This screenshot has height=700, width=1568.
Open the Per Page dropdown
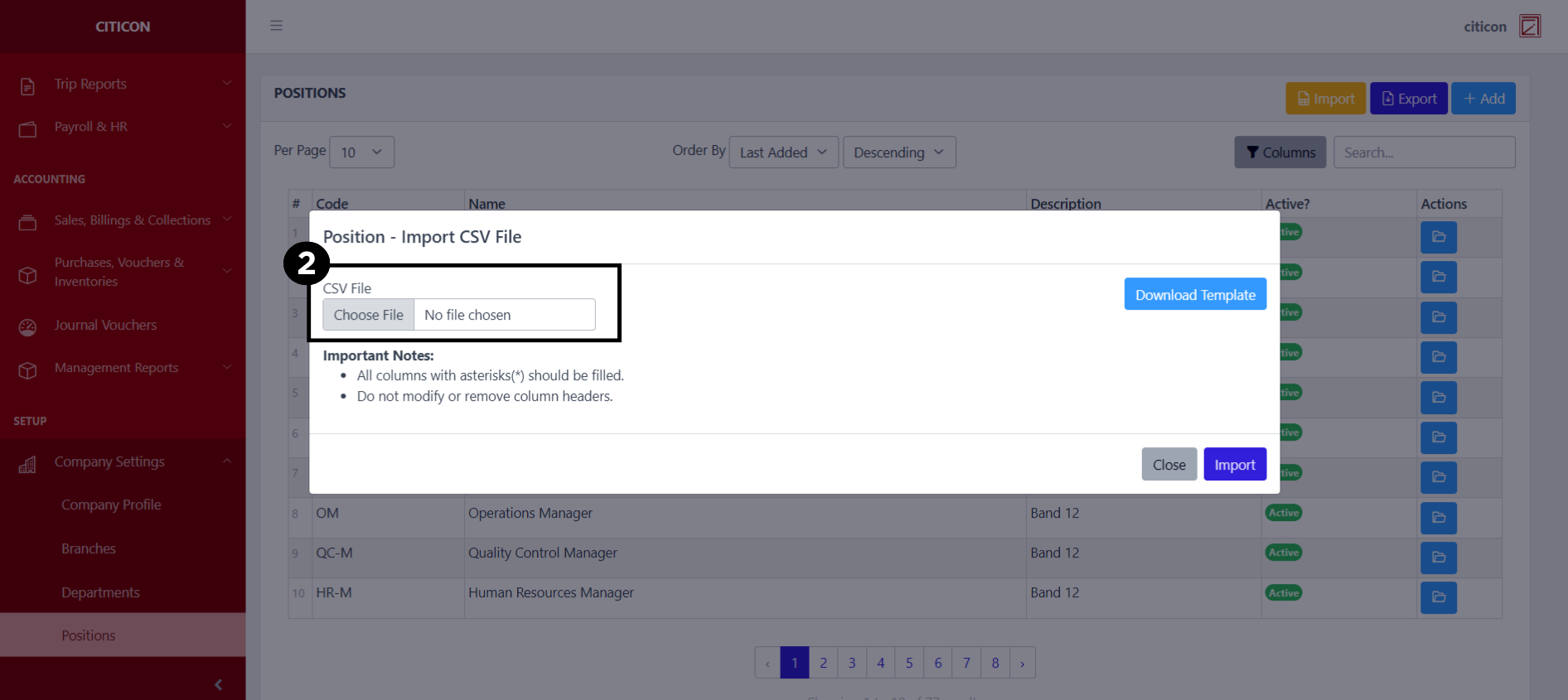pyautogui.click(x=361, y=152)
